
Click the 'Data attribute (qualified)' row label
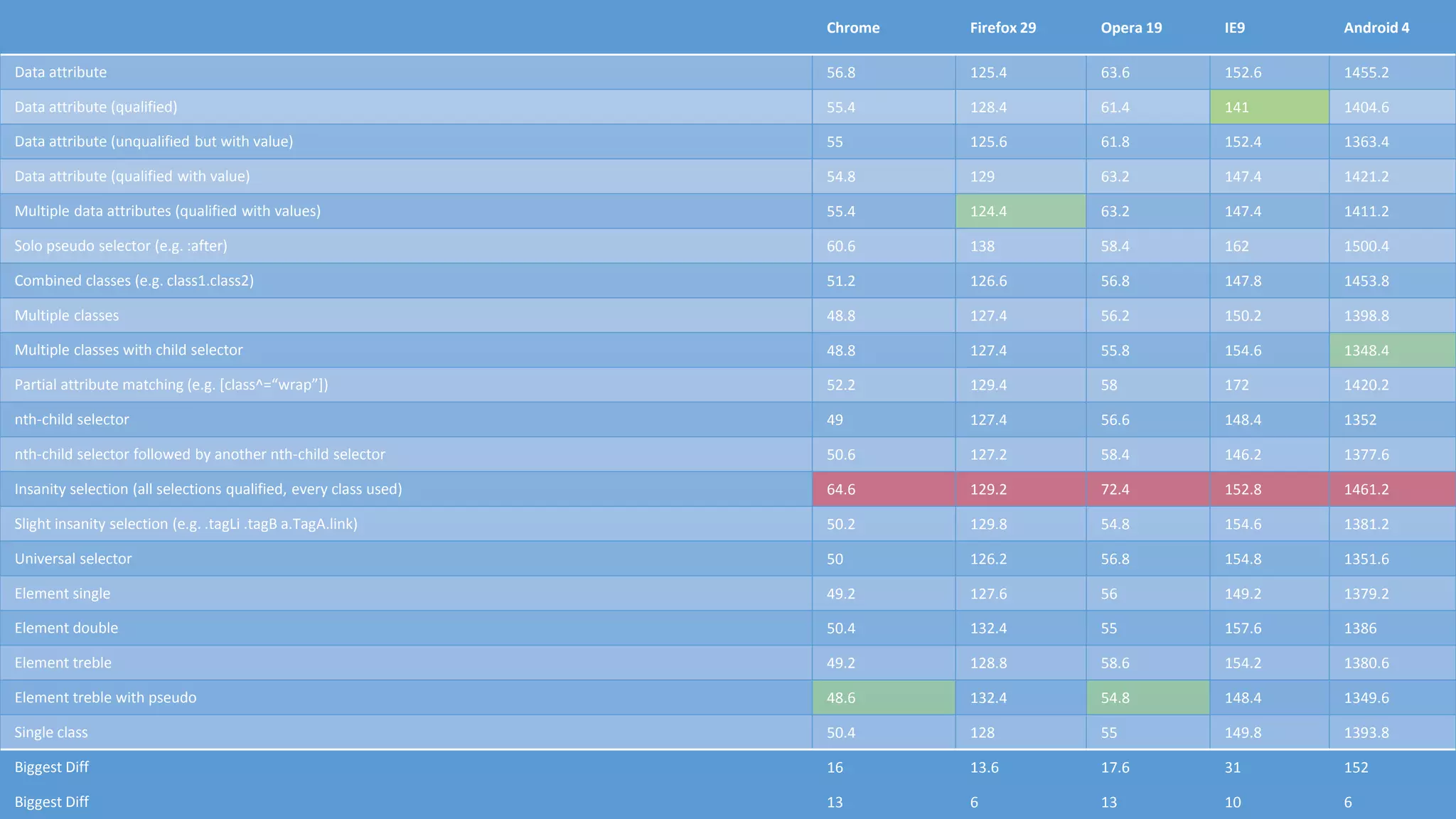[x=96, y=107]
